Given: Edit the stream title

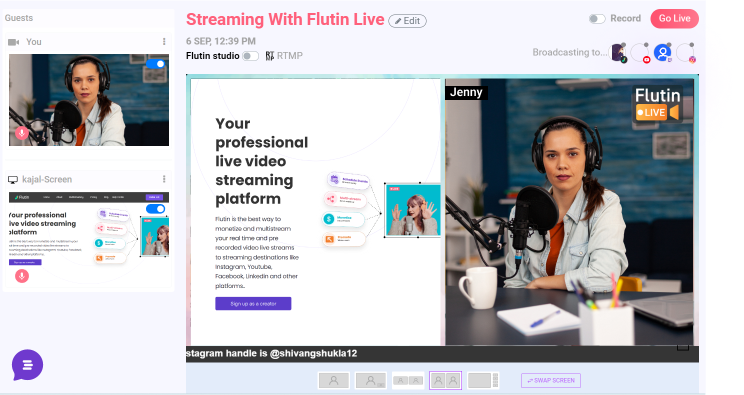Looking at the screenshot, I should [408, 21].
